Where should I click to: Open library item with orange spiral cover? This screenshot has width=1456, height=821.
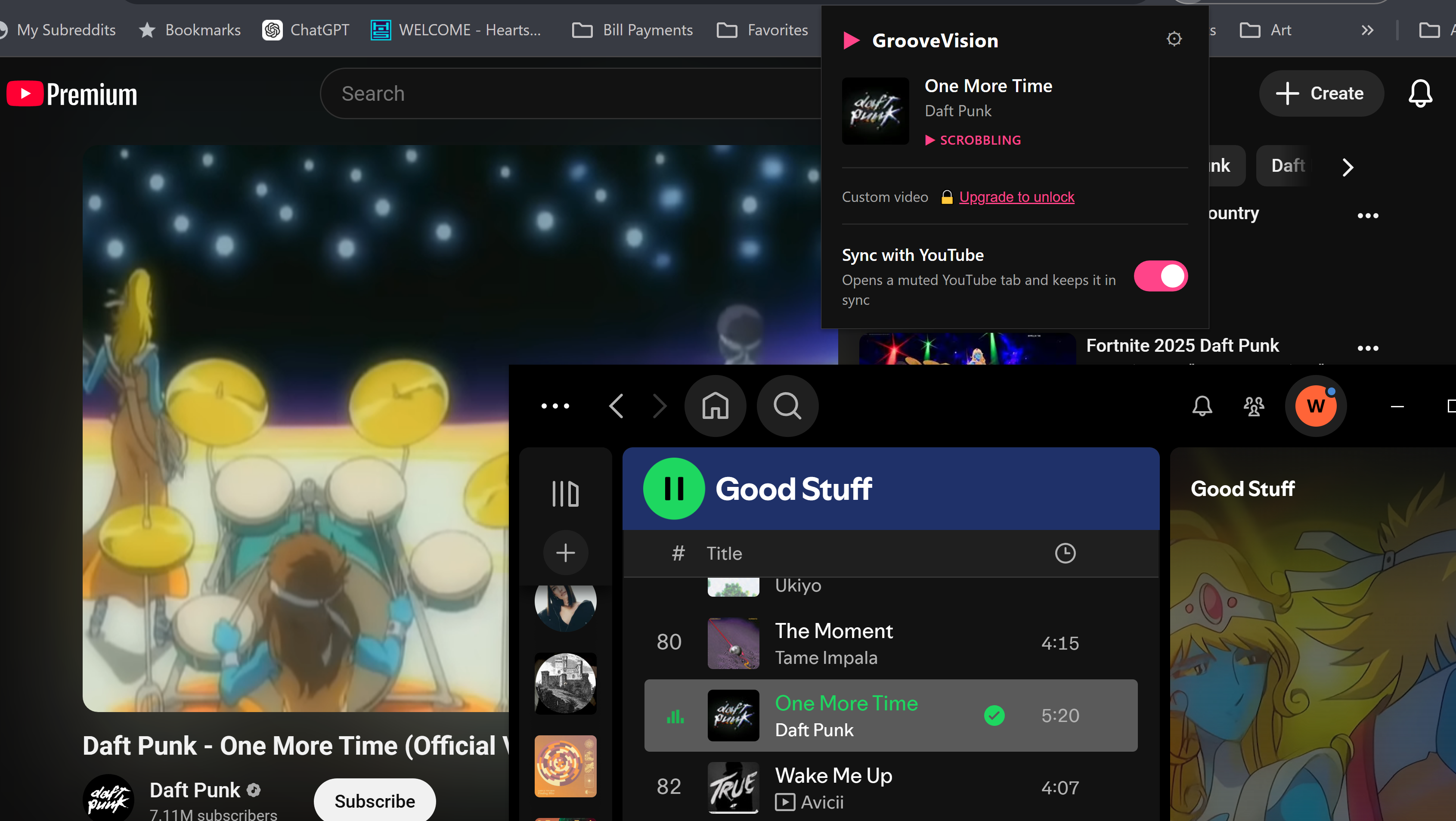coord(565,765)
